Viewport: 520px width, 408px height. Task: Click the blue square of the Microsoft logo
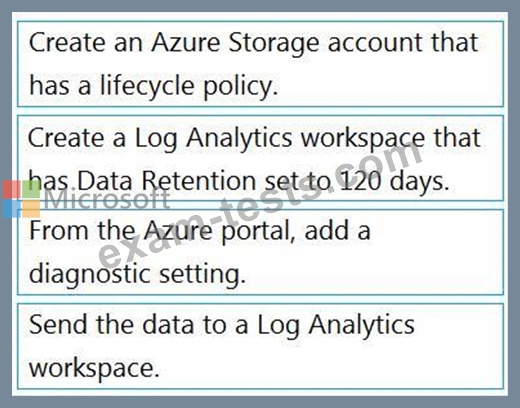click(11, 209)
